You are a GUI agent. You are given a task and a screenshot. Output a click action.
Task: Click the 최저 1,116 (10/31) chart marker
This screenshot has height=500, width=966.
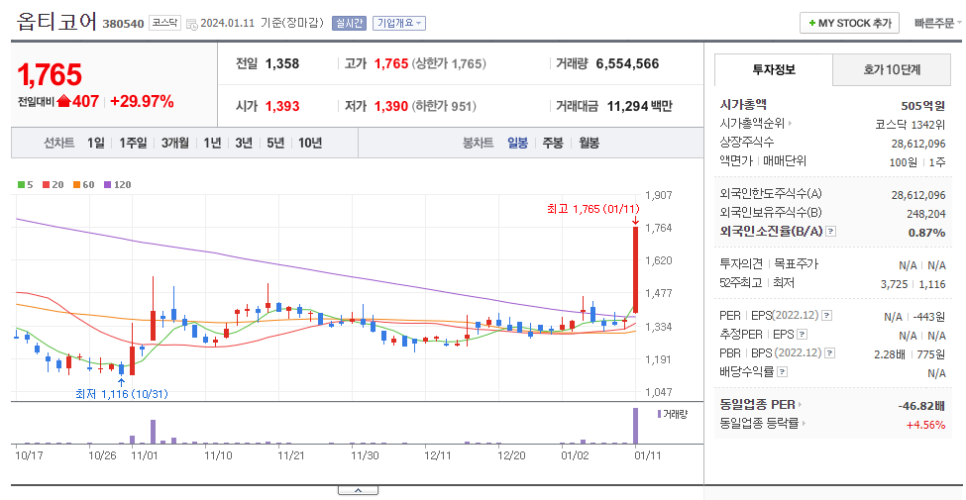pos(122,394)
